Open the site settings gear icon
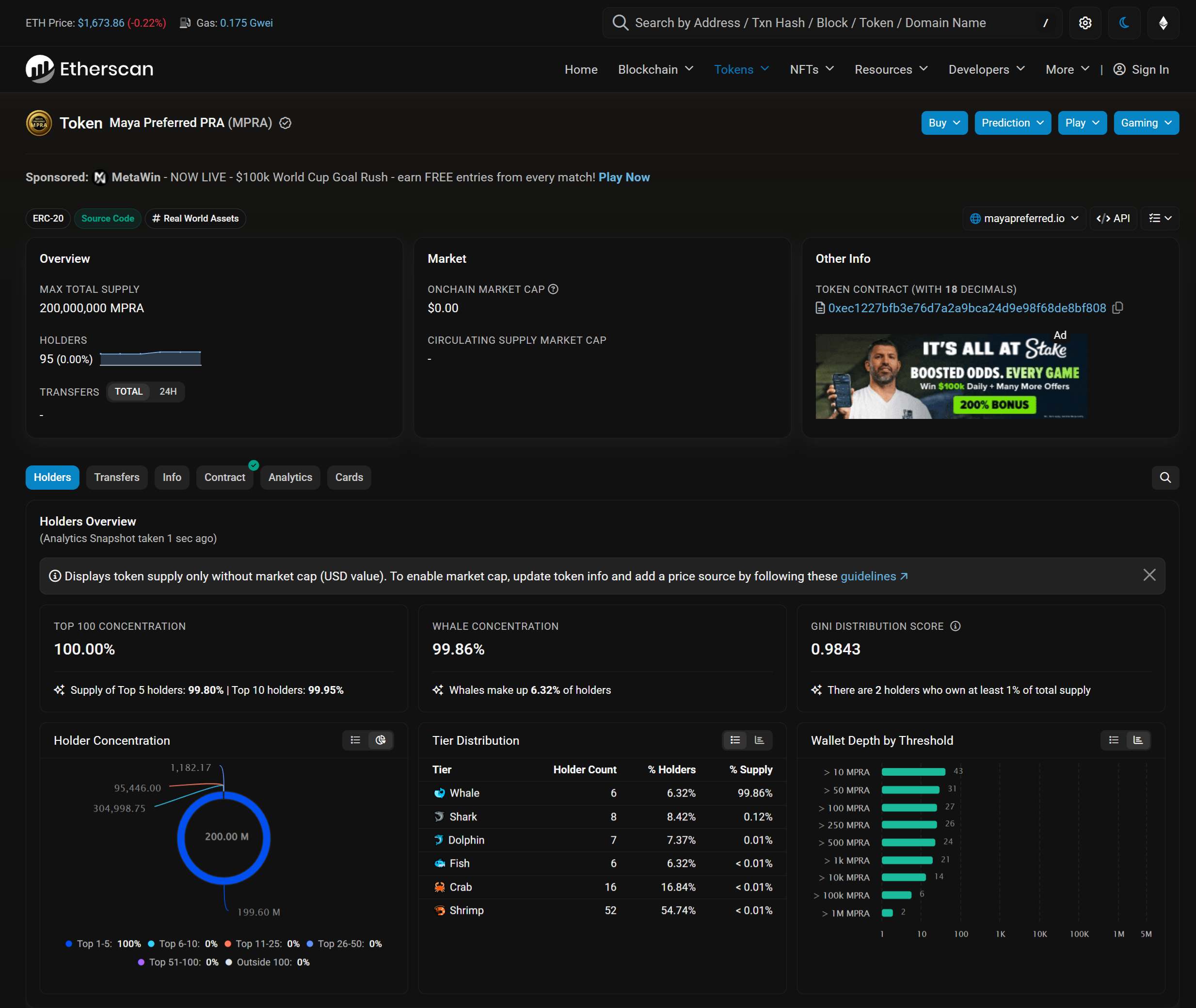 (x=1084, y=23)
